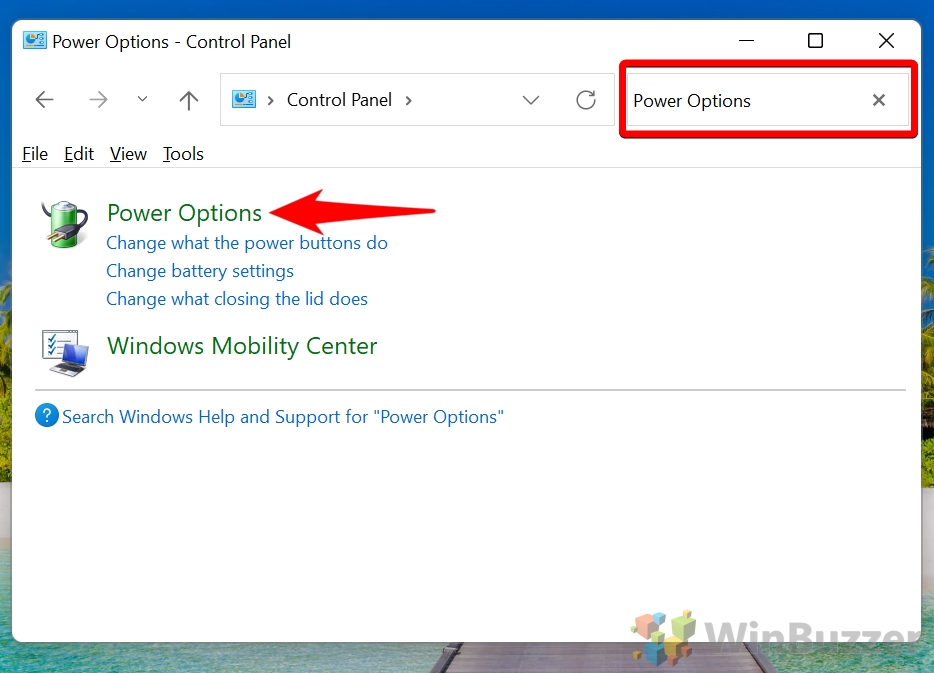Click the Control Panel address bar icon
The width and height of the screenshot is (934, 673).
(x=244, y=99)
